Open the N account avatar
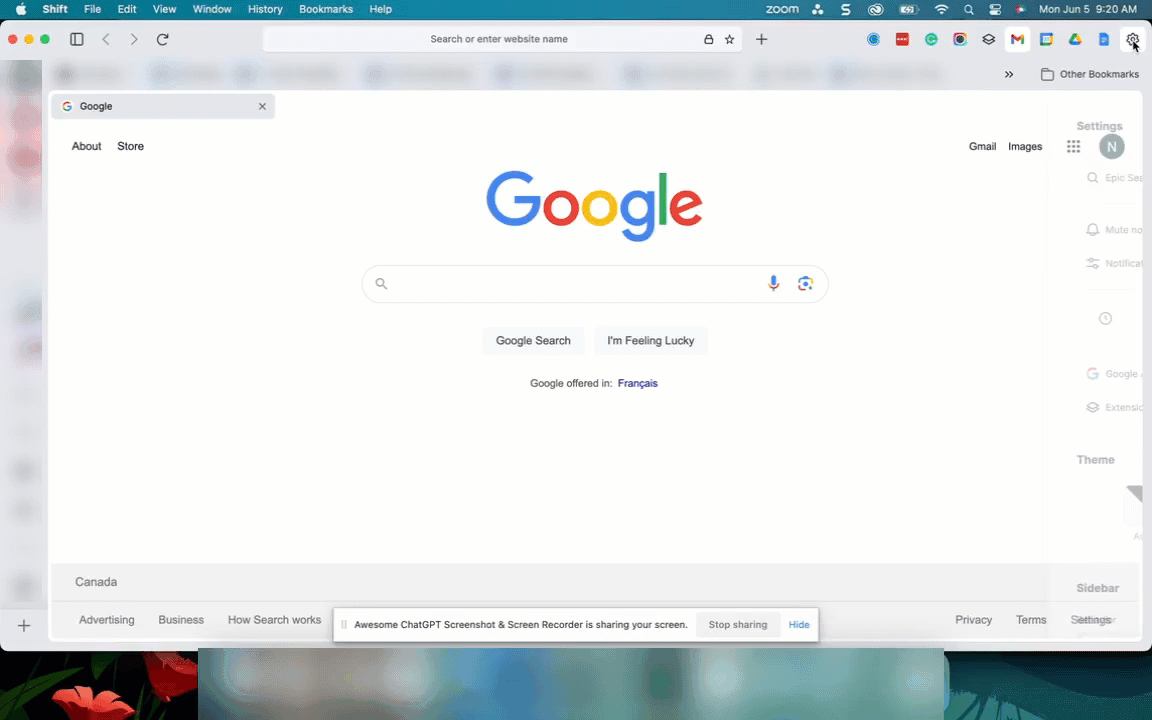Screen dimensions: 1152x720 tap(1112, 146)
